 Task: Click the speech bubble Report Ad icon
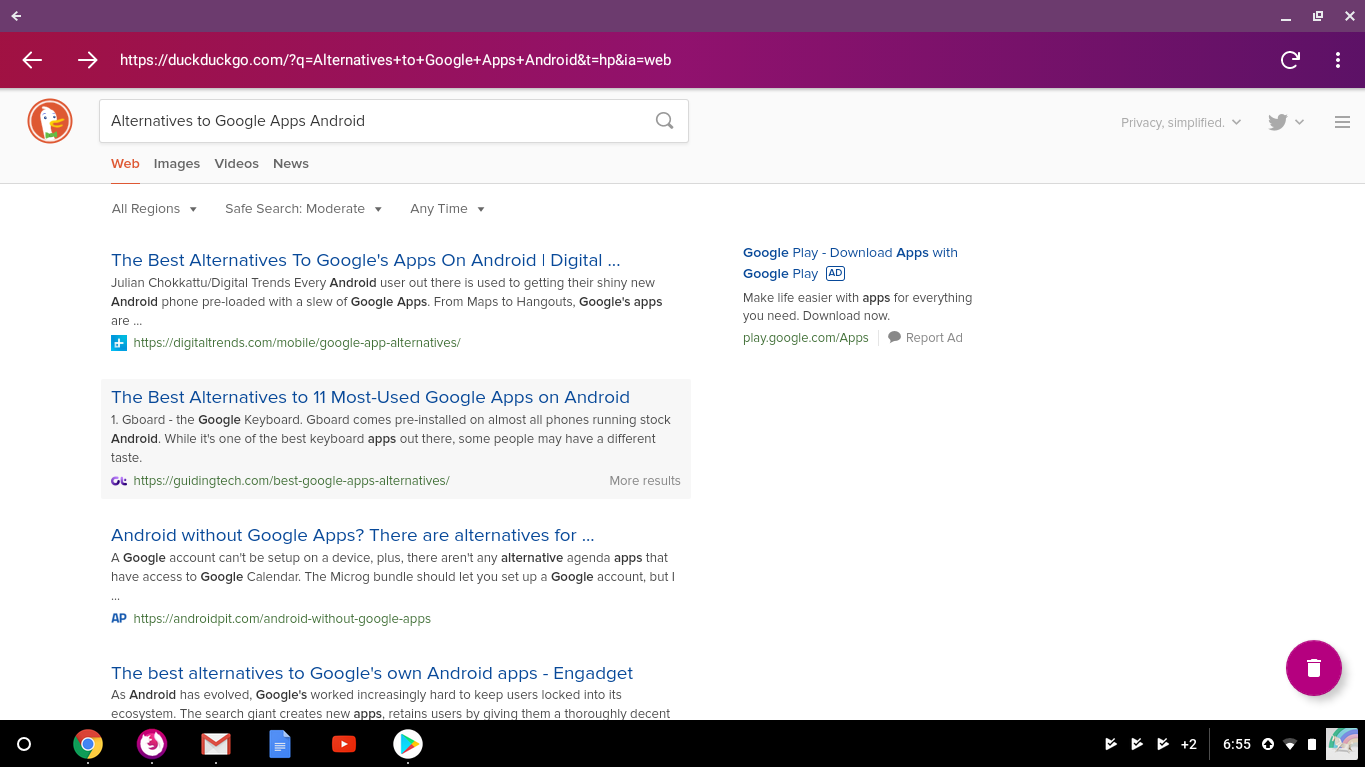pyautogui.click(x=894, y=338)
